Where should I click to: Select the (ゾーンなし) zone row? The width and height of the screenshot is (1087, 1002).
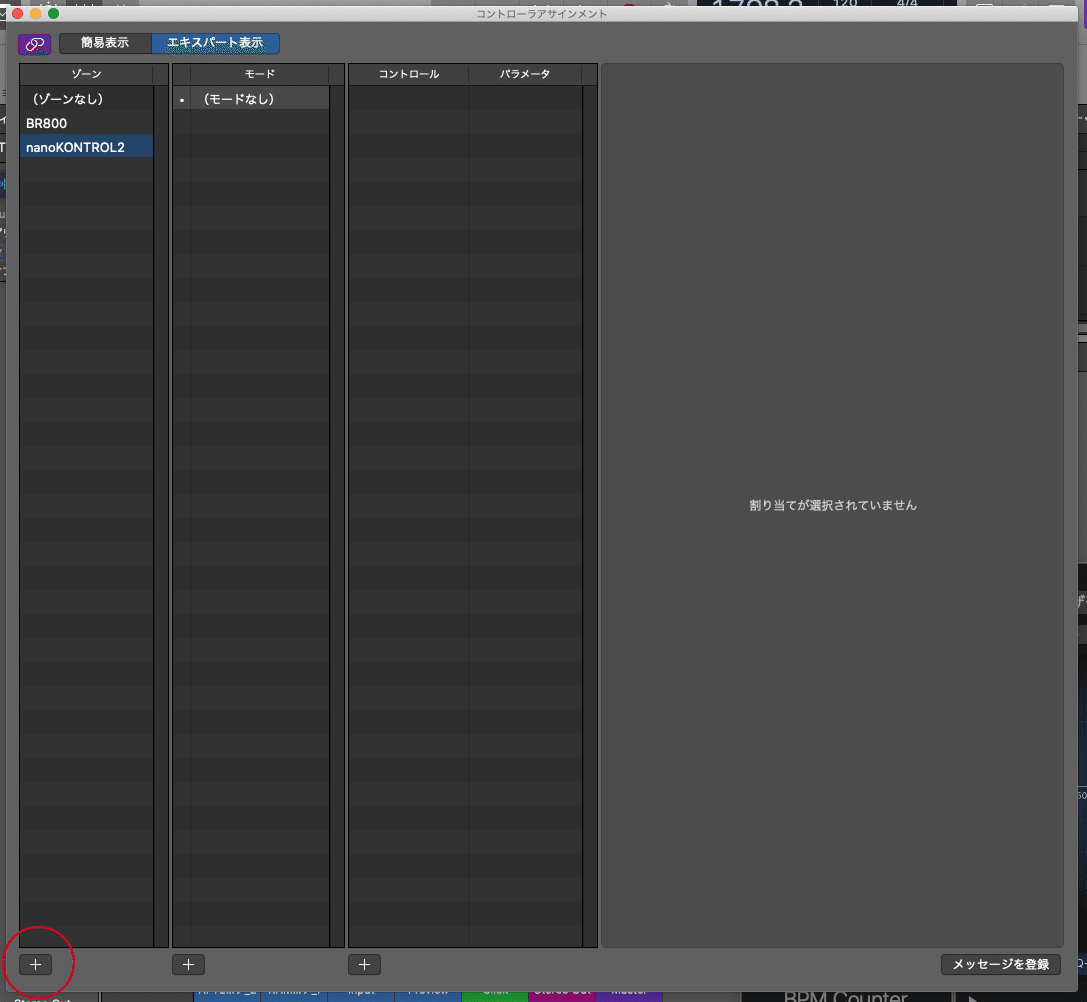87,99
